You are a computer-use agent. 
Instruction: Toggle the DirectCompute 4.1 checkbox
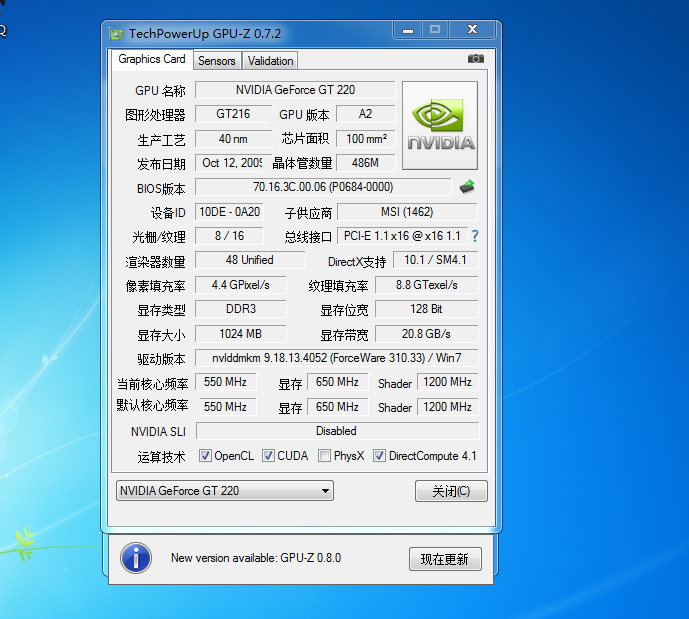[x=380, y=456]
